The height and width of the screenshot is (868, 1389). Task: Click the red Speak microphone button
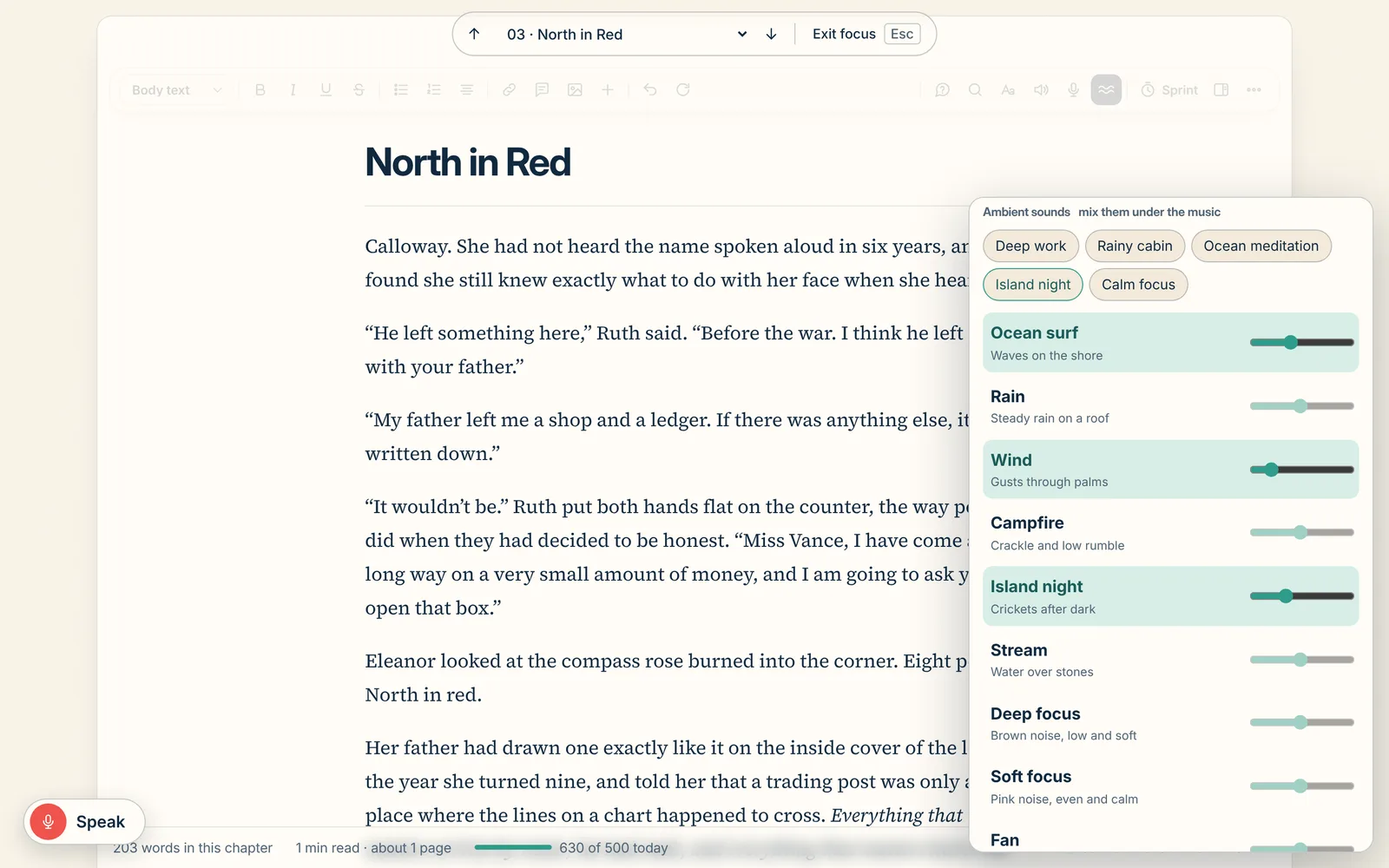(84, 821)
